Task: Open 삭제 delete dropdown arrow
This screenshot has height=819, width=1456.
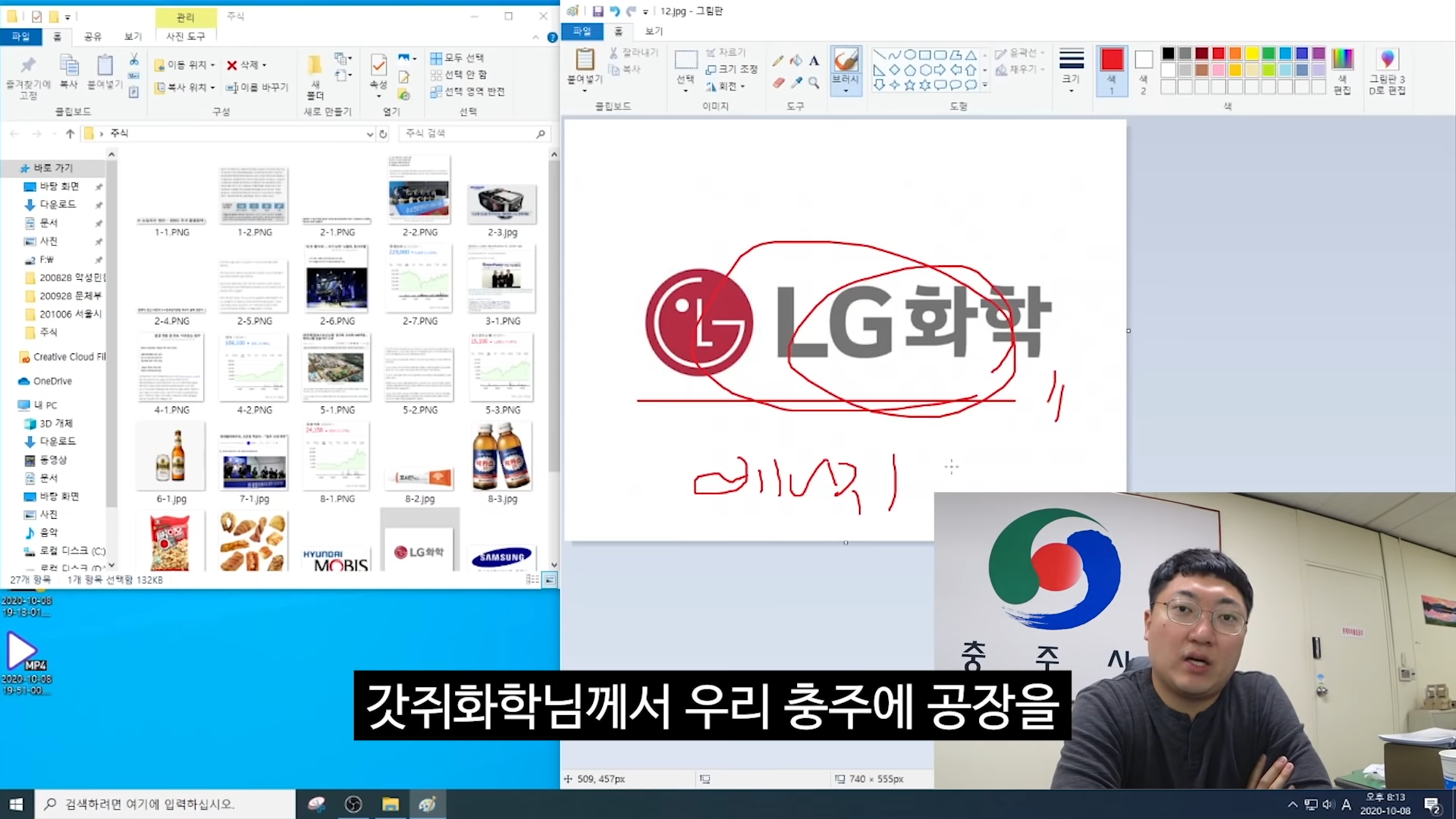Action: [264, 65]
